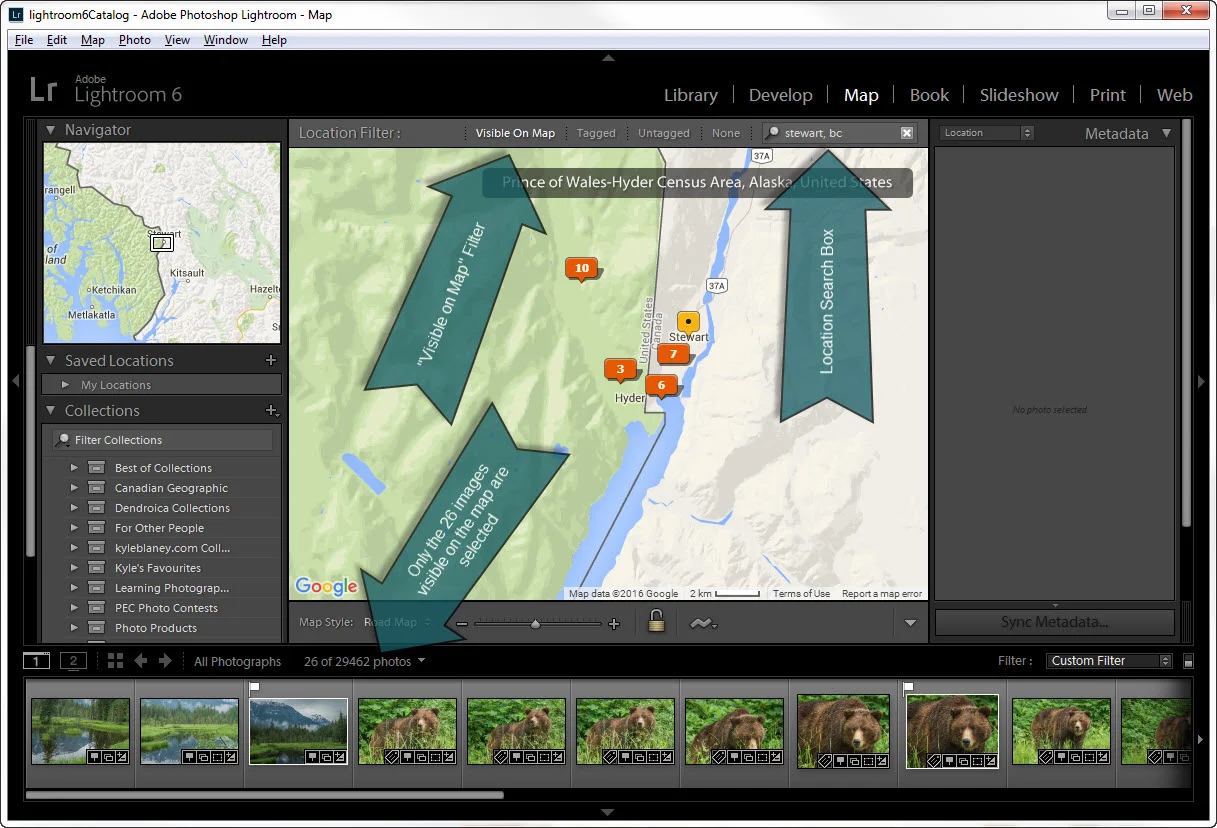Clear the location search box text
Viewport: 1217px width, 828px height.
pos(907,133)
